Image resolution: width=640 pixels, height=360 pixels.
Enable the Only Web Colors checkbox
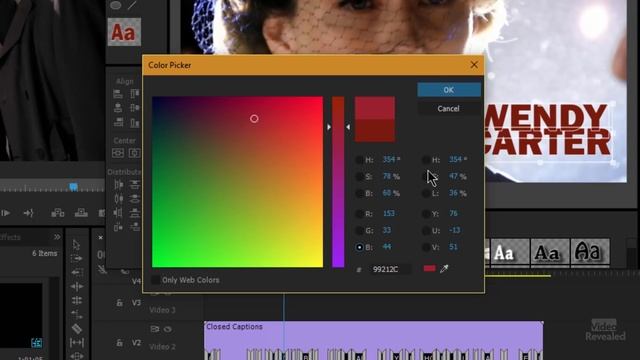pos(156,280)
